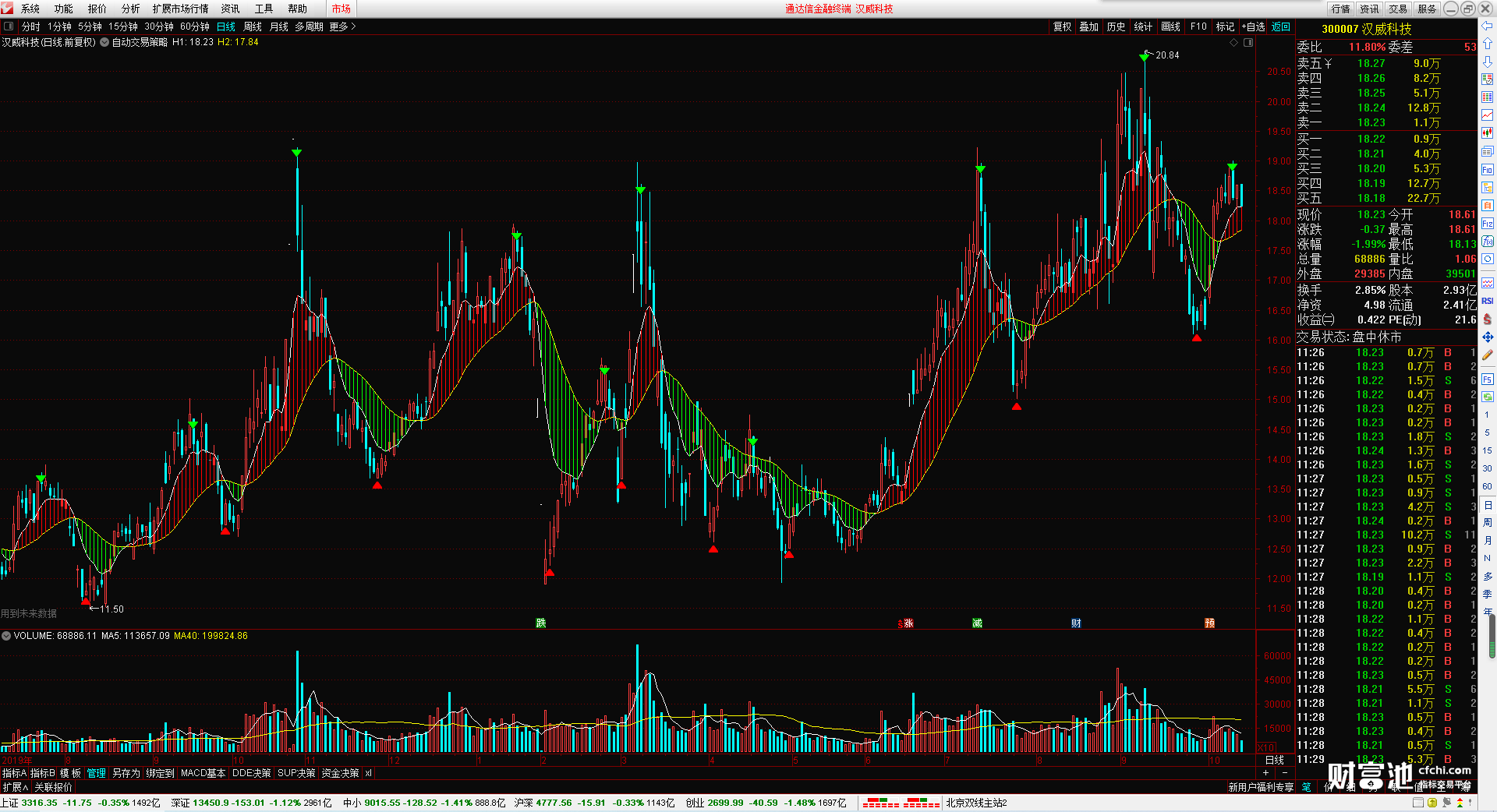The width and height of the screenshot is (1497, 812).
Task: Click the F10 company info sidebar icon
Action: (1488, 169)
